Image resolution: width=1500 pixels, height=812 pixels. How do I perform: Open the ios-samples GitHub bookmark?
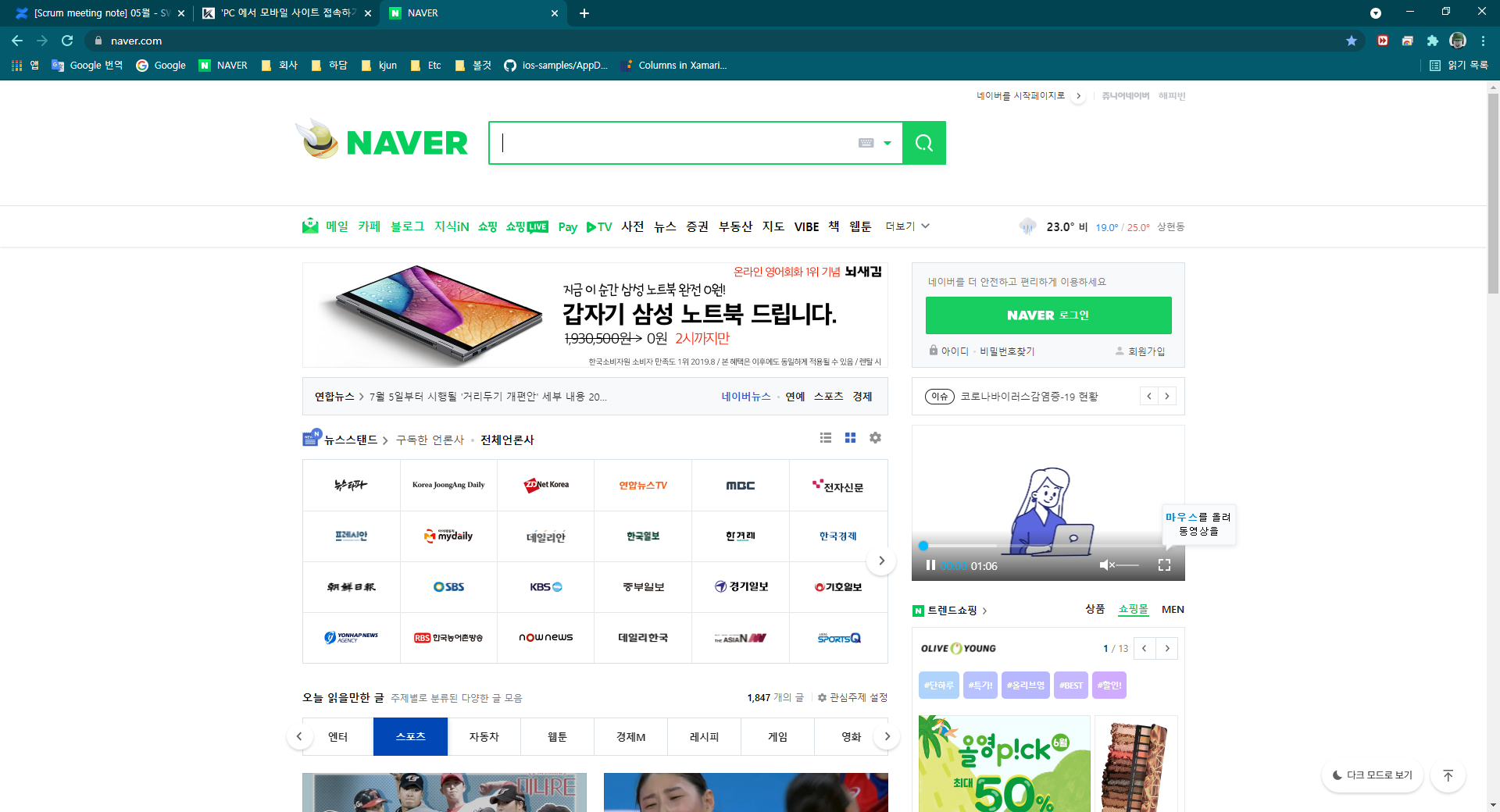click(x=556, y=66)
